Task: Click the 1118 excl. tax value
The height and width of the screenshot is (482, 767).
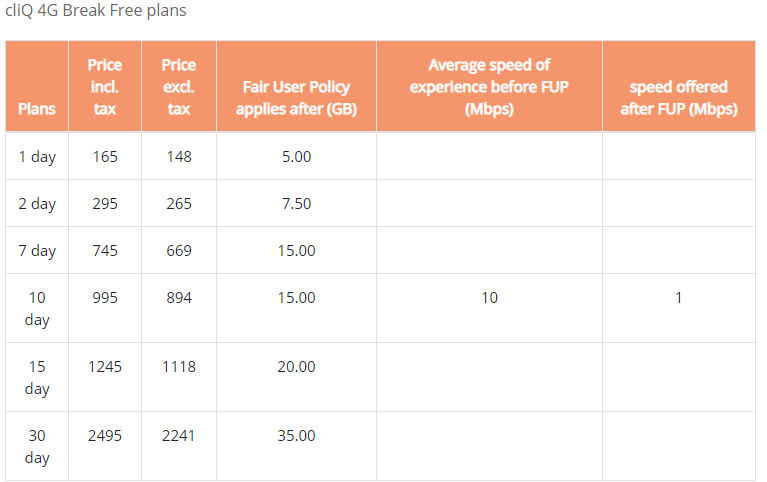Action: (179, 367)
